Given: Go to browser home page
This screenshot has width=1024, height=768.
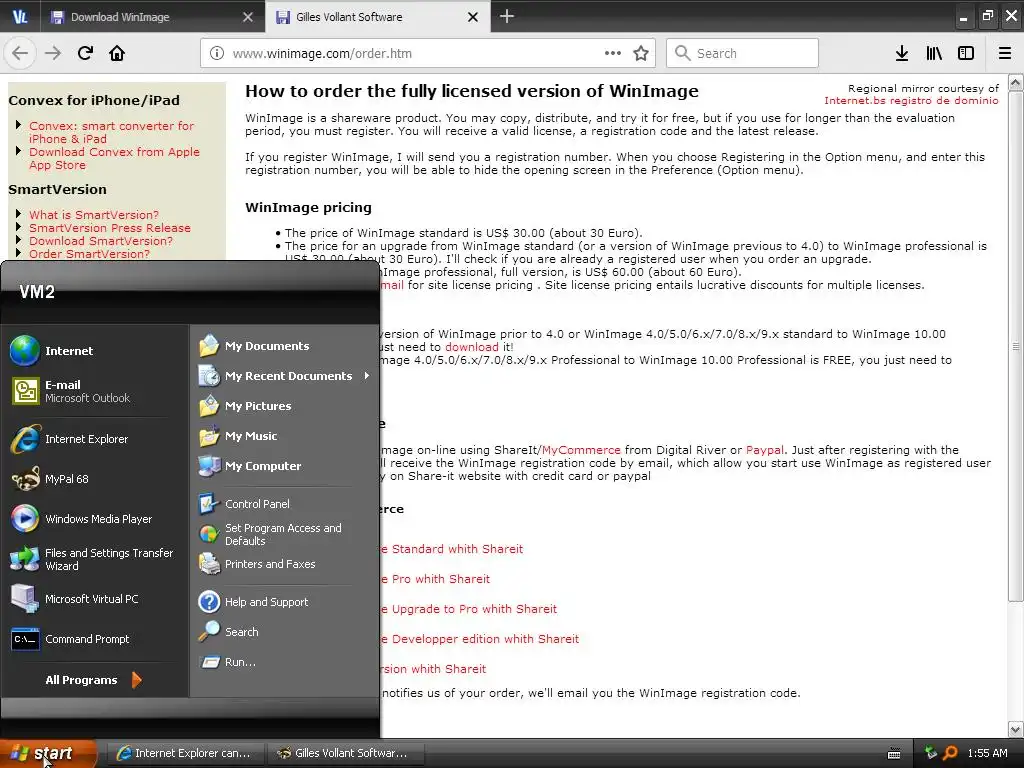Looking at the screenshot, I should [117, 53].
